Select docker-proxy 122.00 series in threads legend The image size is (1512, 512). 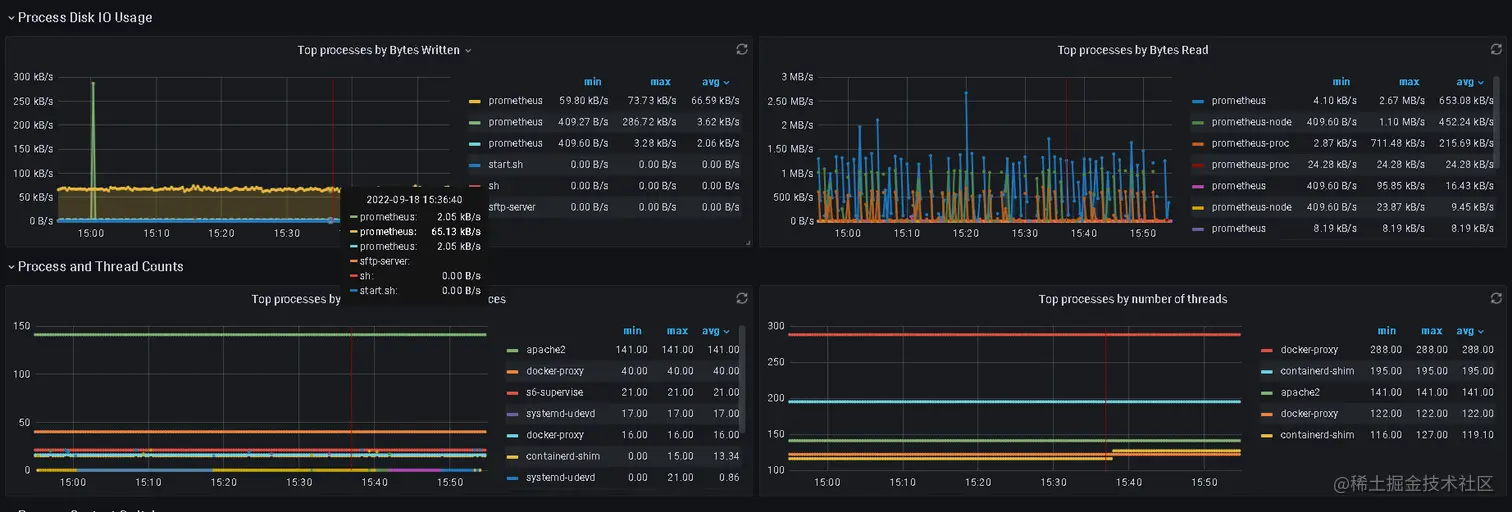pos(1309,414)
